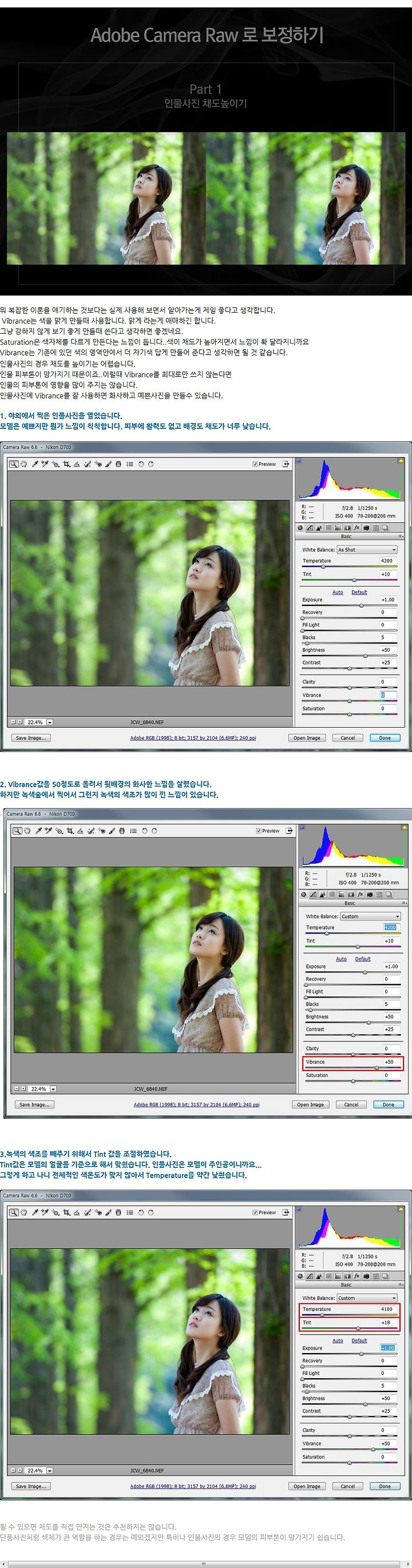Viewport: 412px width, 1568px height.
Task: Select Crop tool in first Camera Raw window
Action: coord(66,464)
